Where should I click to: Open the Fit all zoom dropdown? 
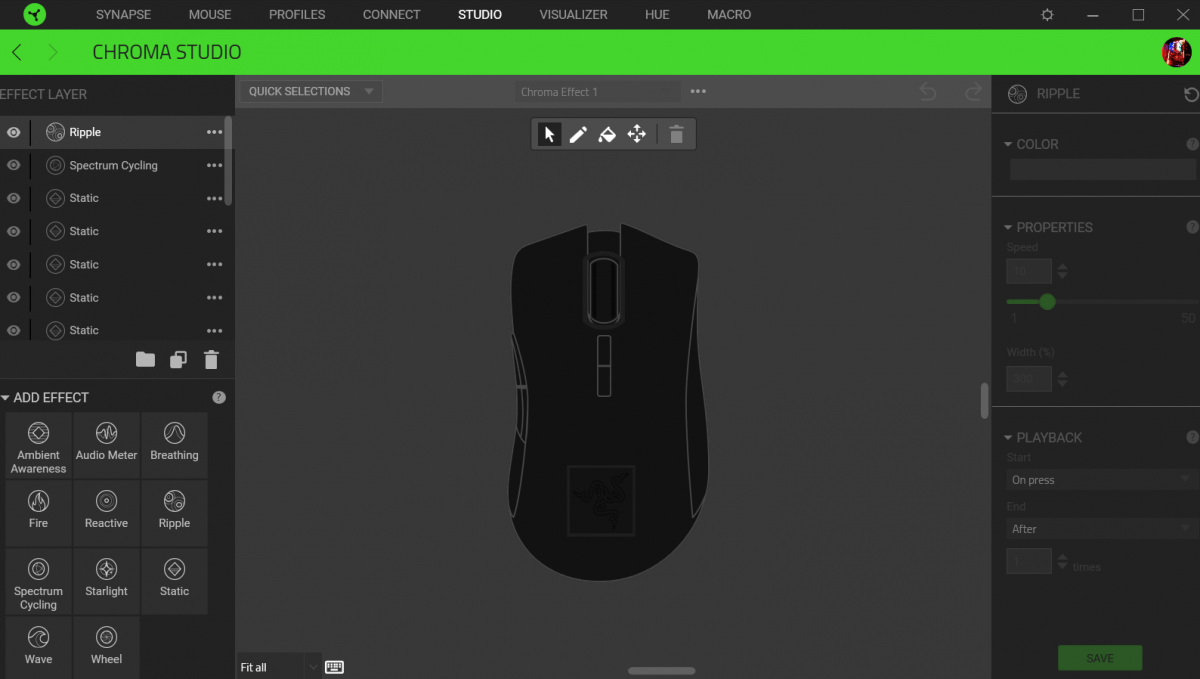coord(279,667)
